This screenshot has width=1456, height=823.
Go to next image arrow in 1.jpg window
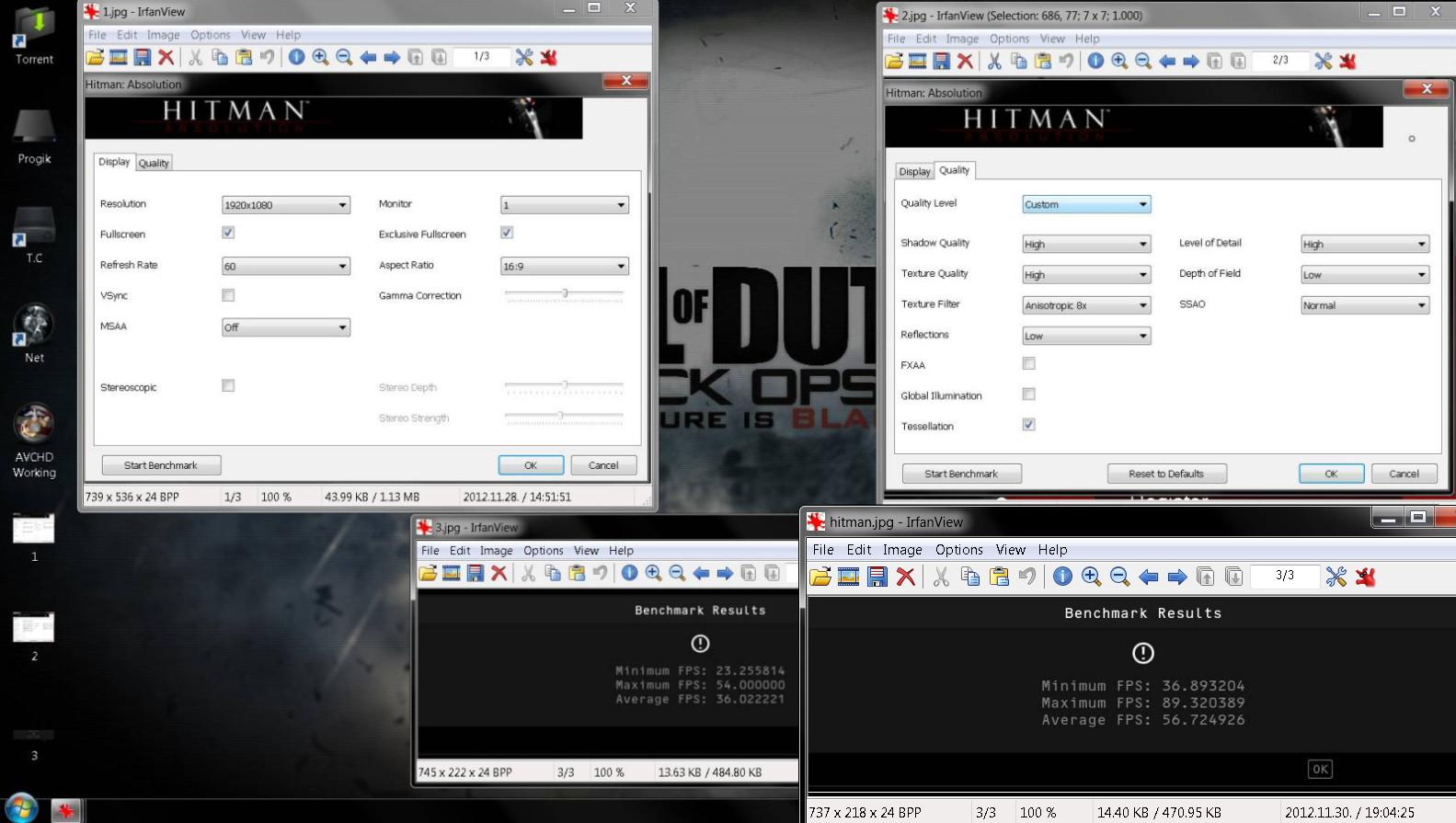(x=392, y=57)
